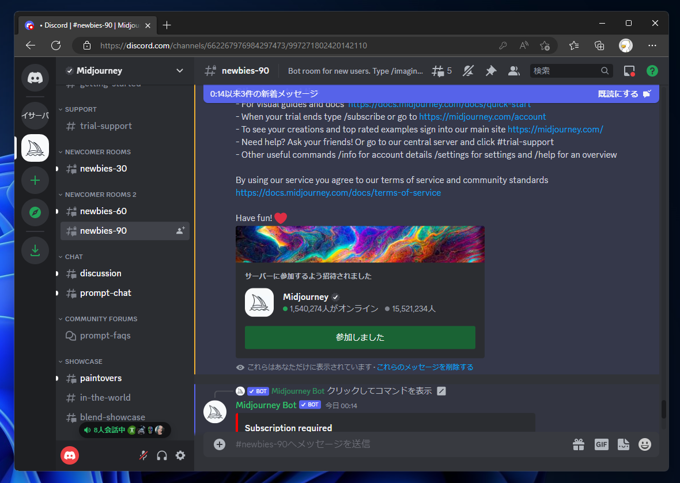Viewport: 680px width, 483px height.
Task: Open the explore servers compass icon
Action: pyautogui.click(x=35, y=212)
